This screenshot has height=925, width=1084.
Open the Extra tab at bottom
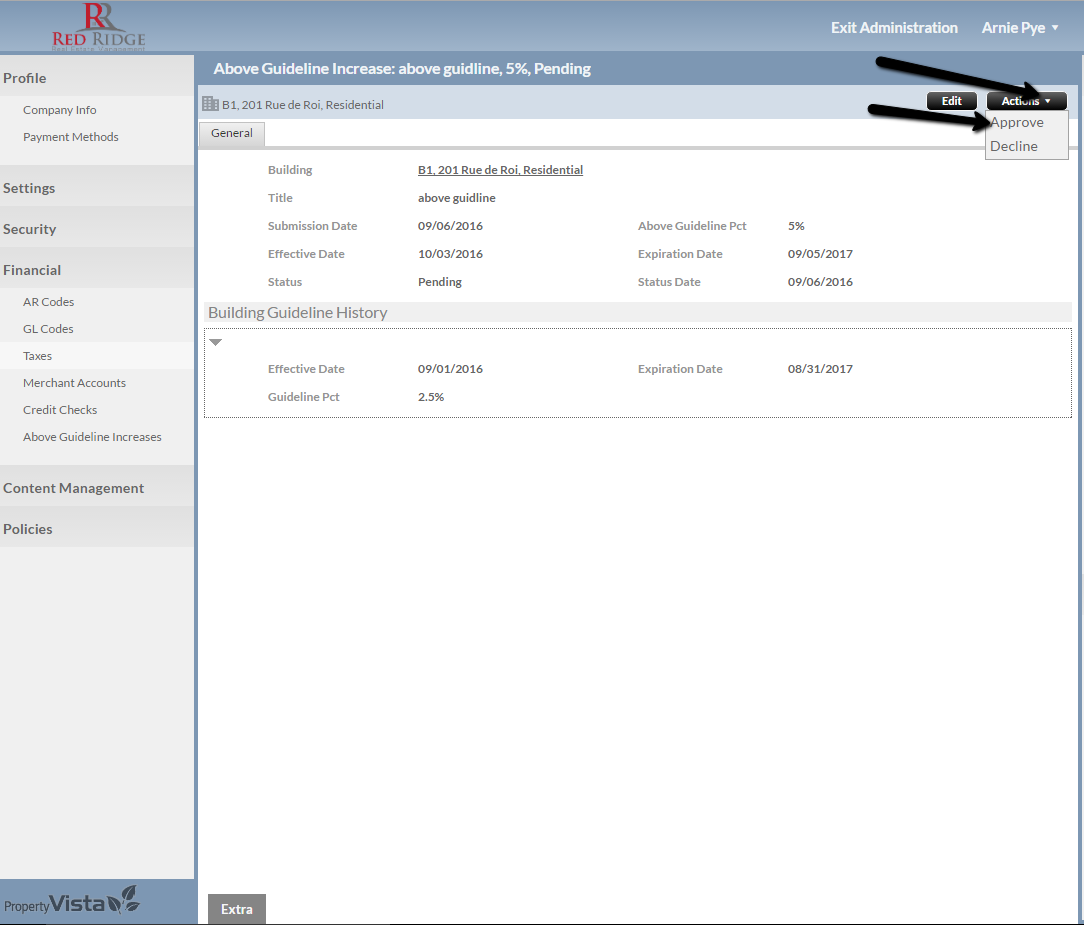click(x=237, y=909)
